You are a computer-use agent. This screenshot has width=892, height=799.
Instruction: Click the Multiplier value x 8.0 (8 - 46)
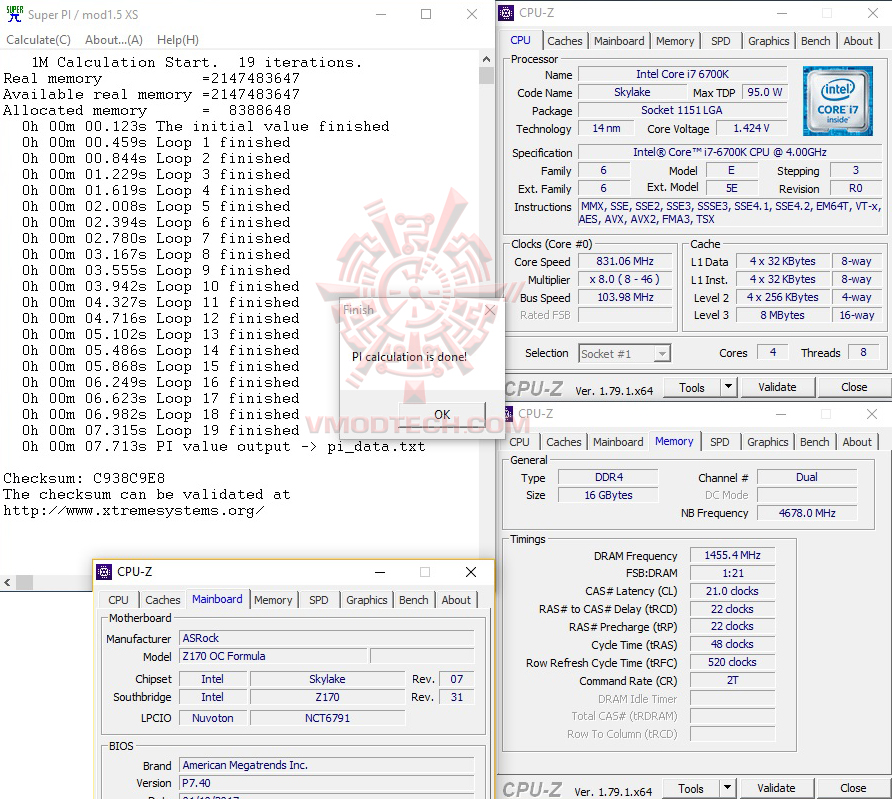pyautogui.click(x=625, y=279)
